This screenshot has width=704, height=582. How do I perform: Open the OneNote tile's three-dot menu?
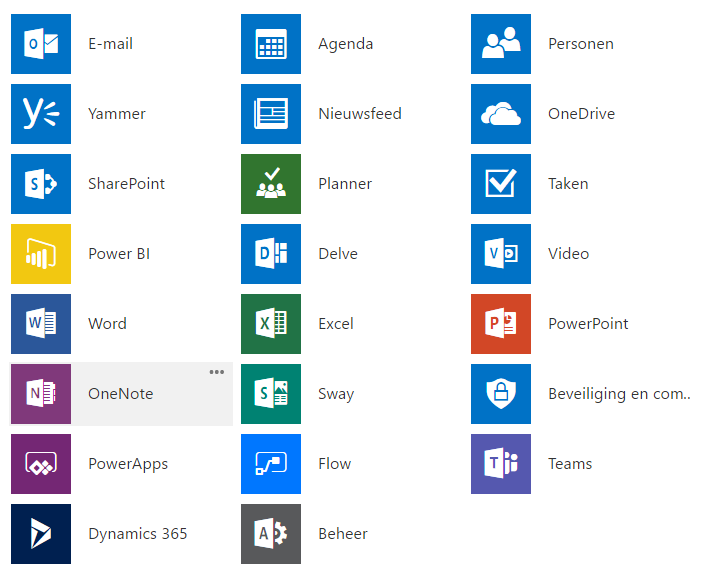click(x=217, y=372)
